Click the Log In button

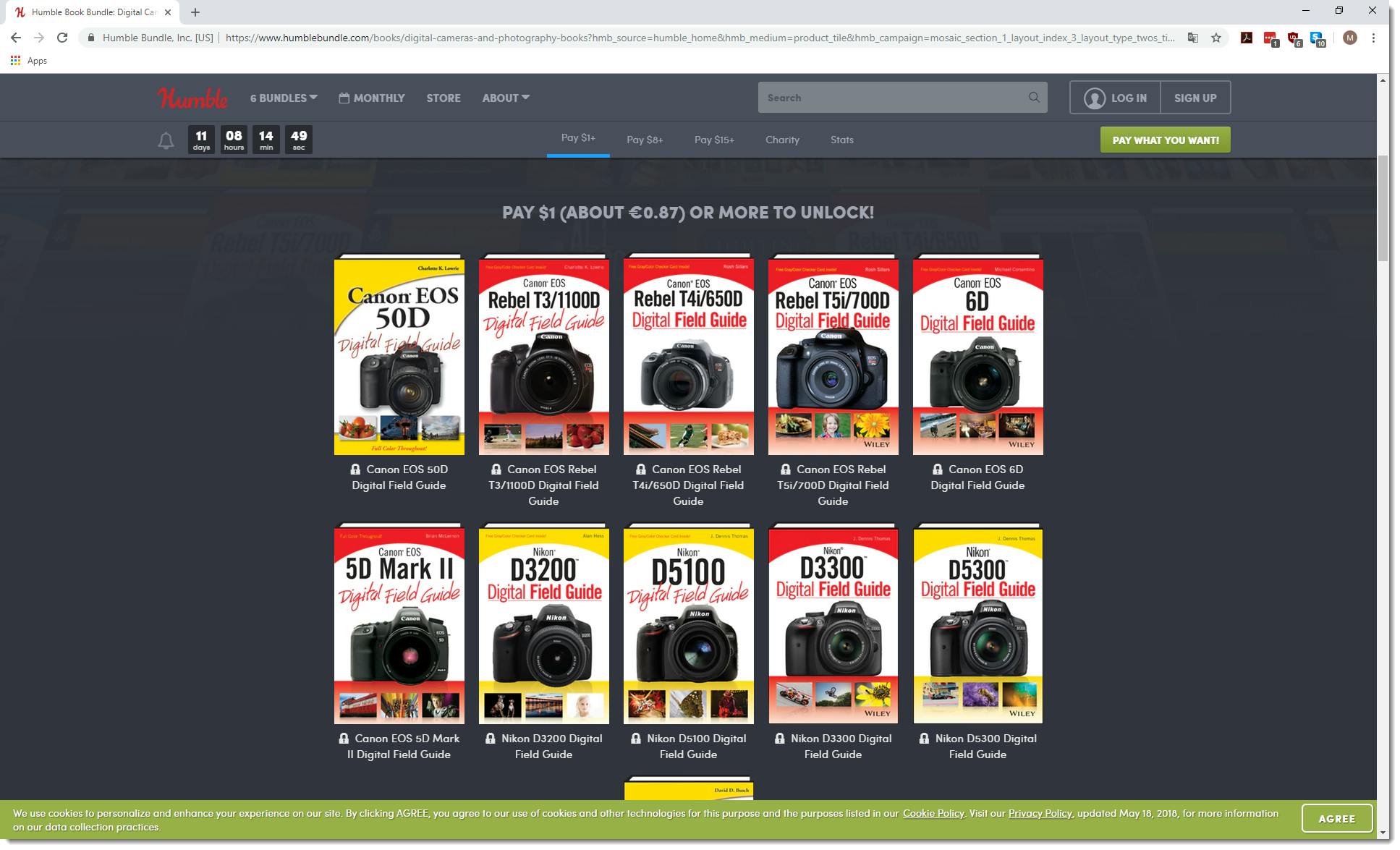(1115, 98)
